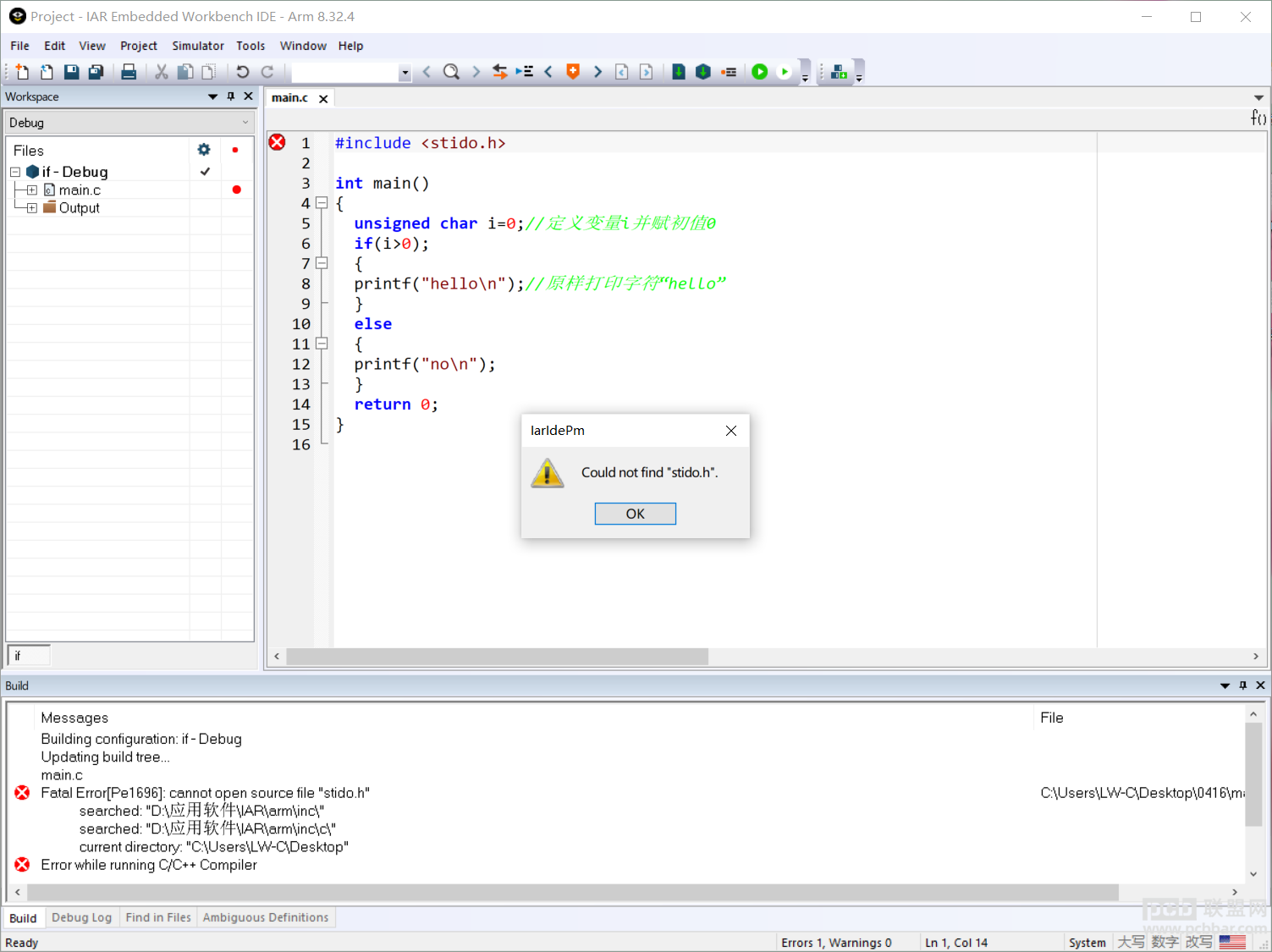The image size is (1272, 952).
Task: Close the main.c editor tab
Action: pos(323,99)
